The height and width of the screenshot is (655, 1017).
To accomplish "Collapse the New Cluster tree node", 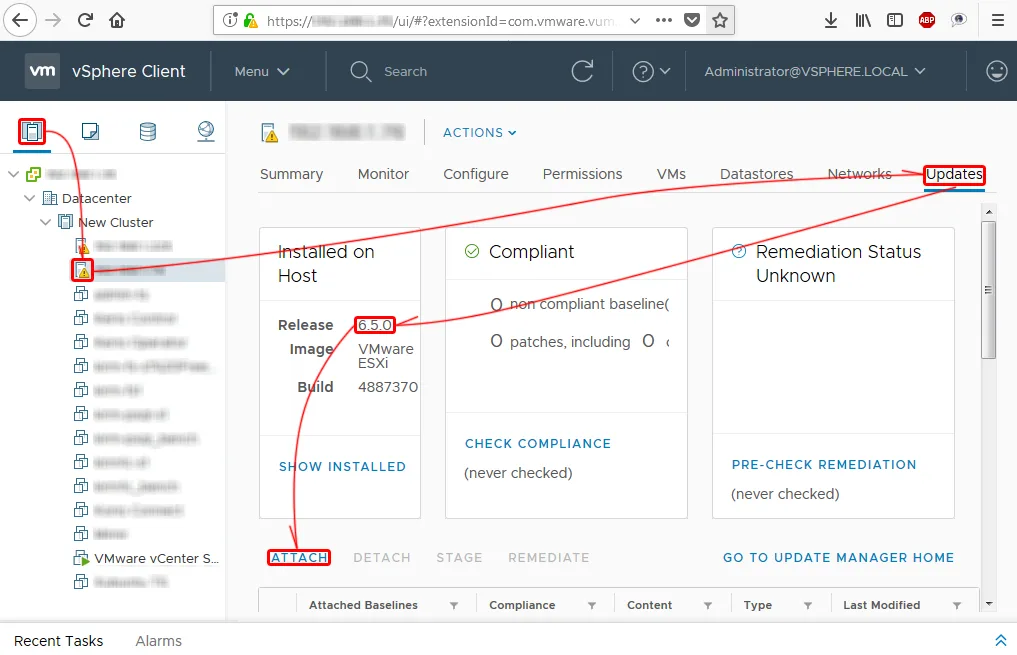I will click(45, 222).
